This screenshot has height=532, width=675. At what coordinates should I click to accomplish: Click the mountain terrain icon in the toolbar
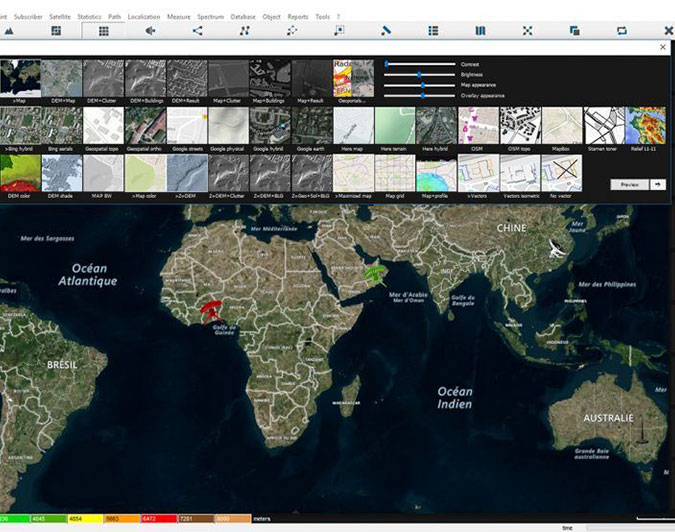pyautogui.click(x=9, y=31)
